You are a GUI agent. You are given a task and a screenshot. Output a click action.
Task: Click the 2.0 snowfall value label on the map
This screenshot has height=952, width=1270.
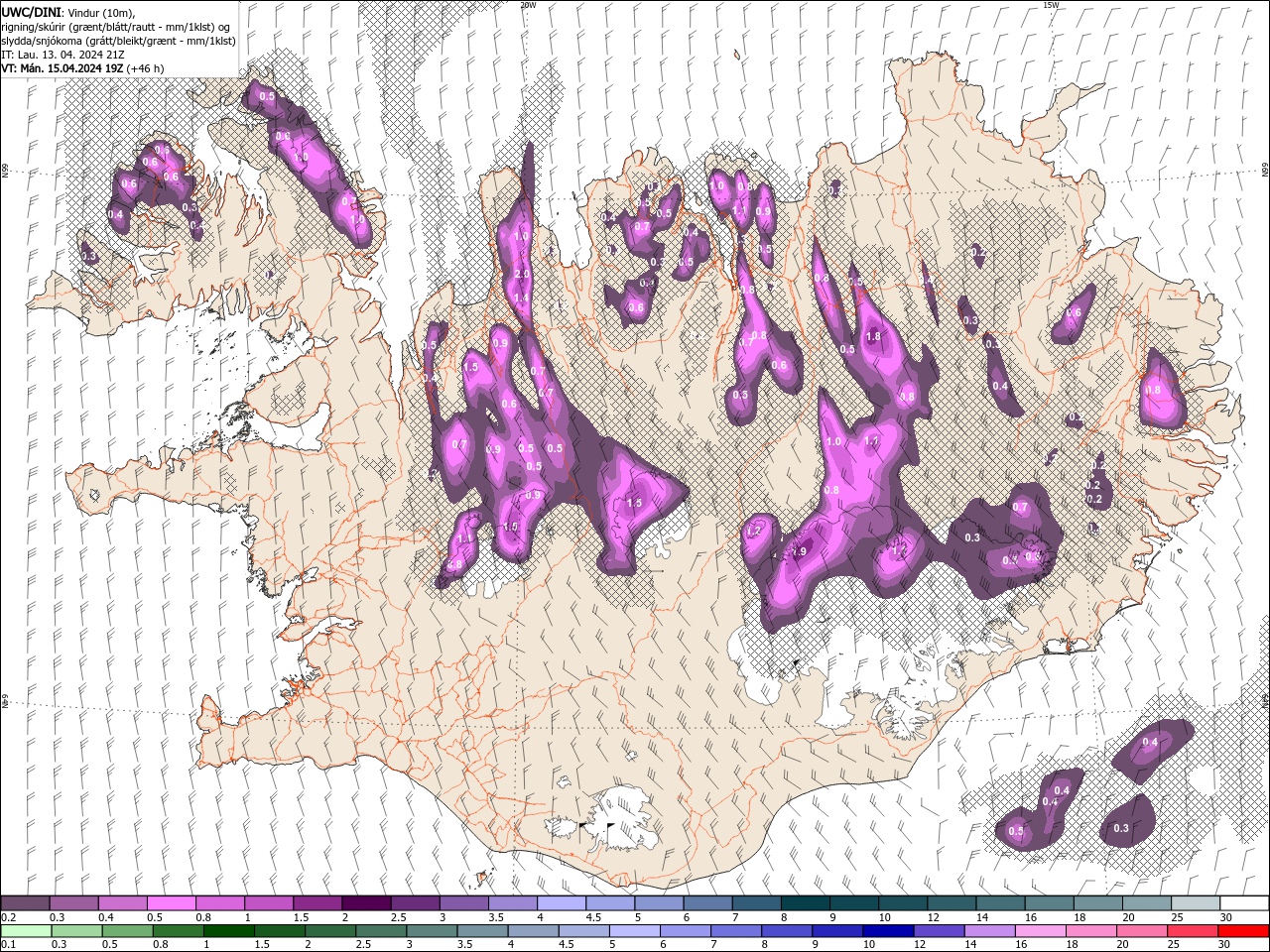click(522, 275)
